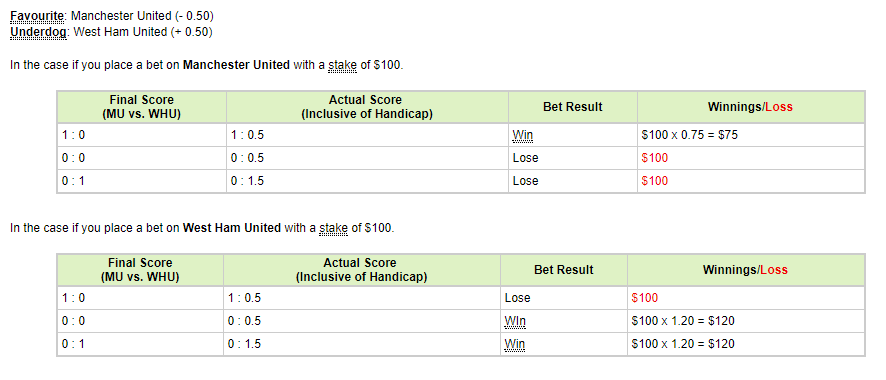Click 'Lose' result in second table

point(518,298)
